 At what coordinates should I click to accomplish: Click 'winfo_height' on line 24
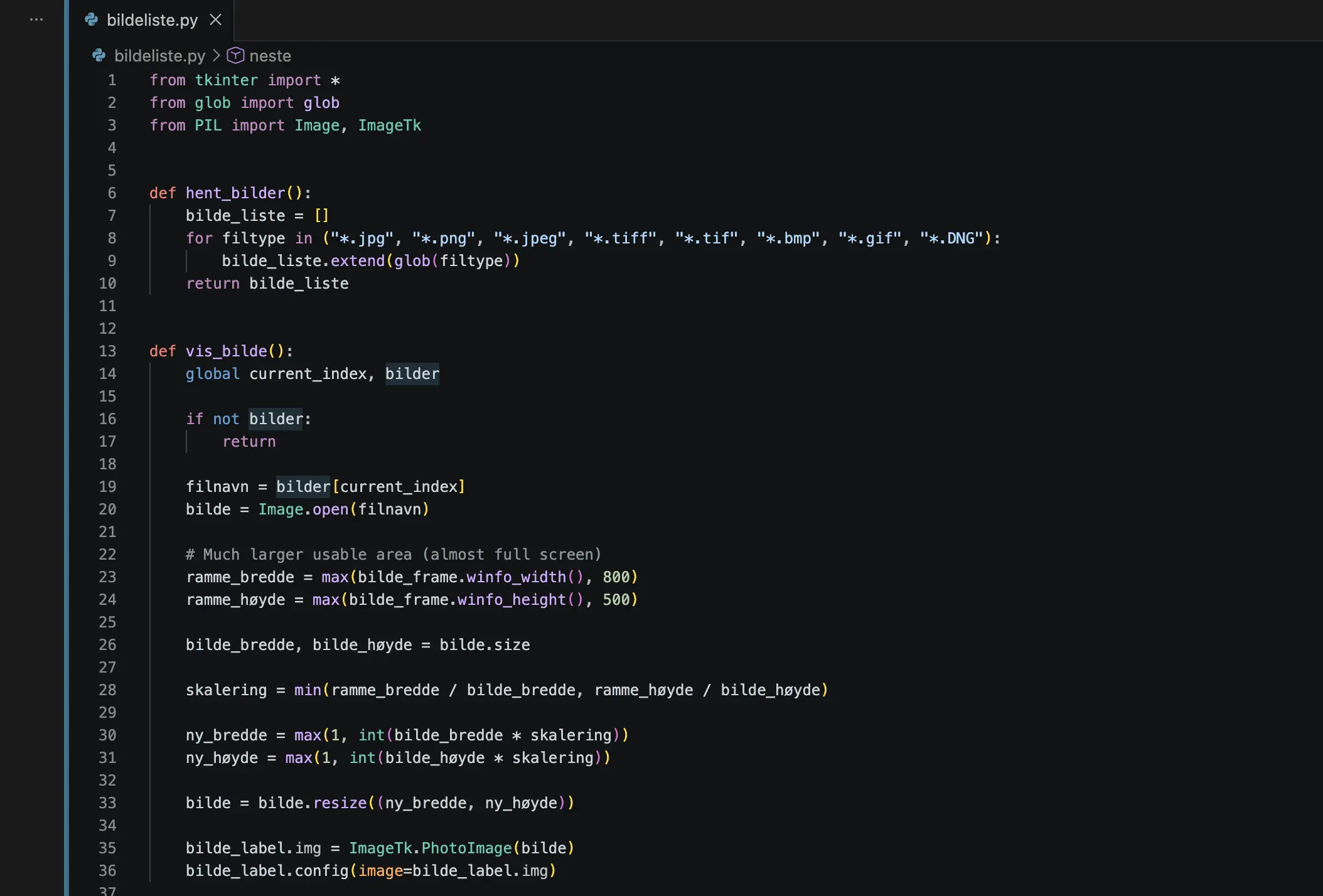pyautogui.click(x=512, y=600)
